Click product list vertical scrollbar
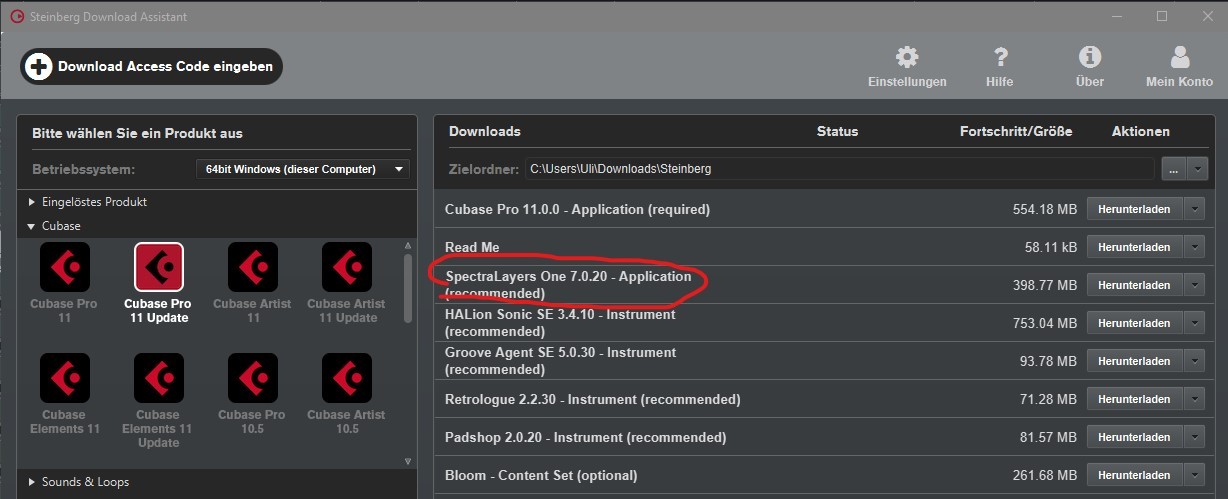This screenshot has height=499, width=1228. point(408,288)
